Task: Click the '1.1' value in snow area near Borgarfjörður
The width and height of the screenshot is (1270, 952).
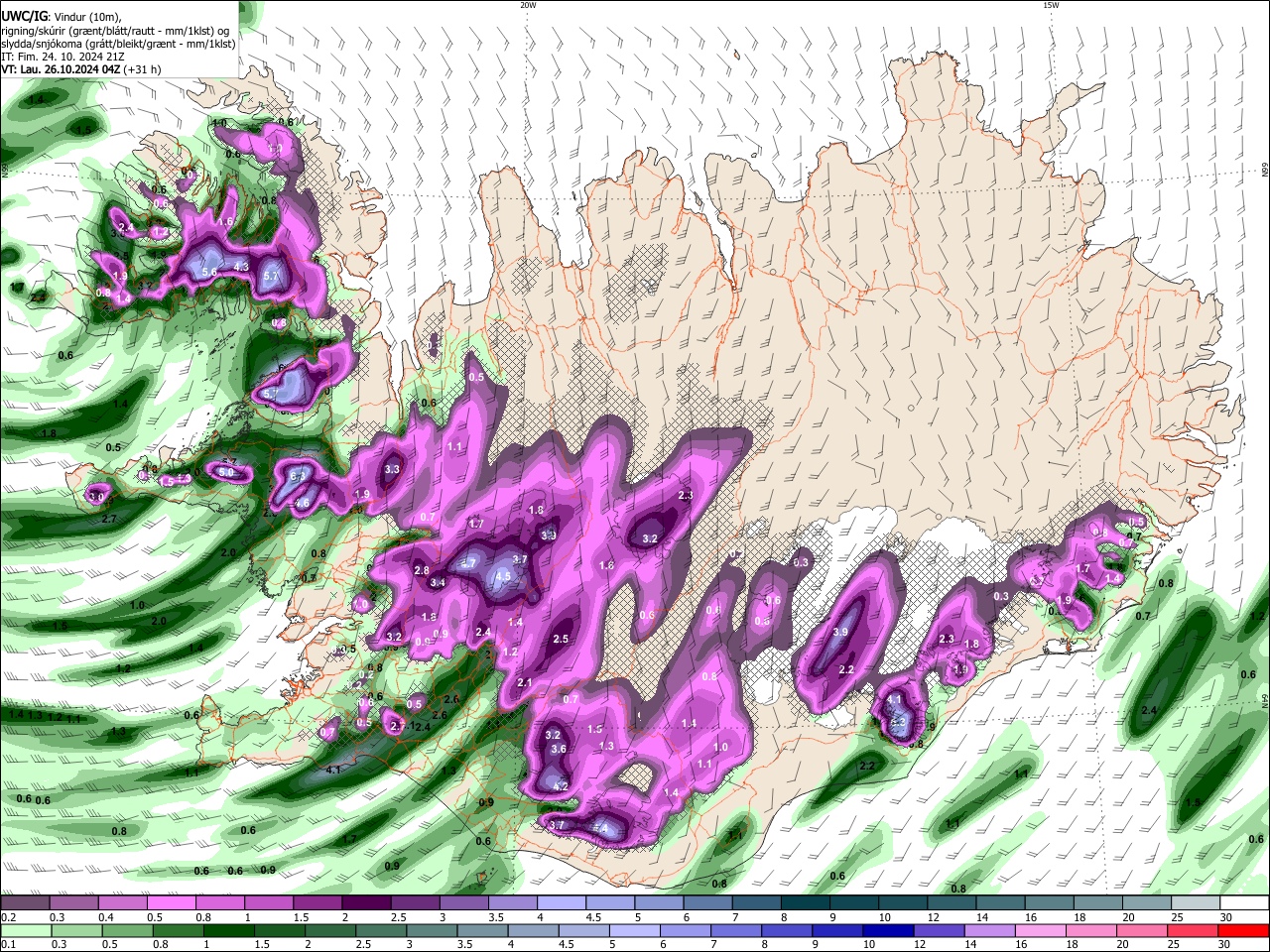Action: tap(454, 447)
